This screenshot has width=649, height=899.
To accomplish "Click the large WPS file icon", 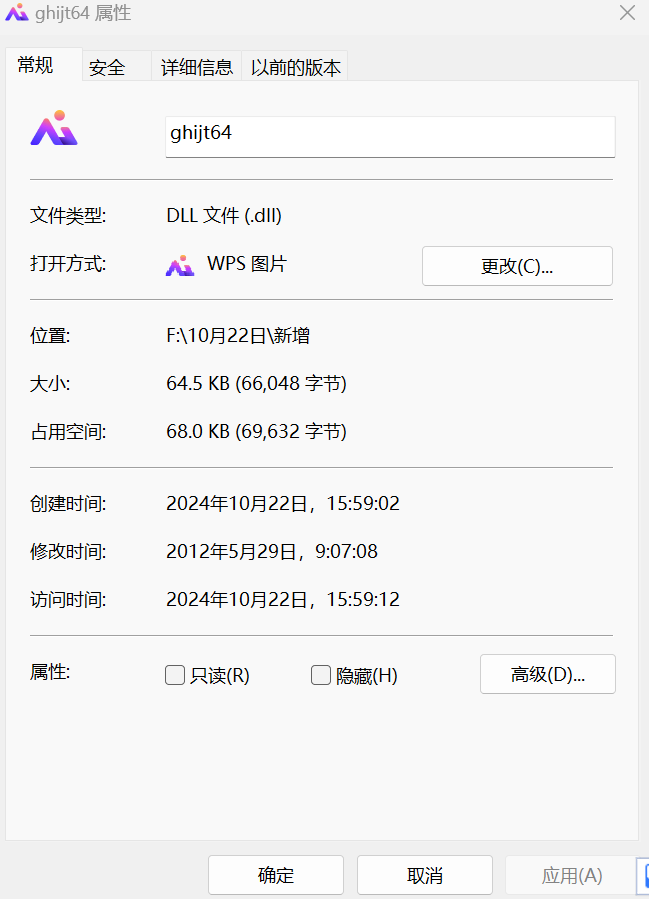I will pyautogui.click(x=54, y=128).
